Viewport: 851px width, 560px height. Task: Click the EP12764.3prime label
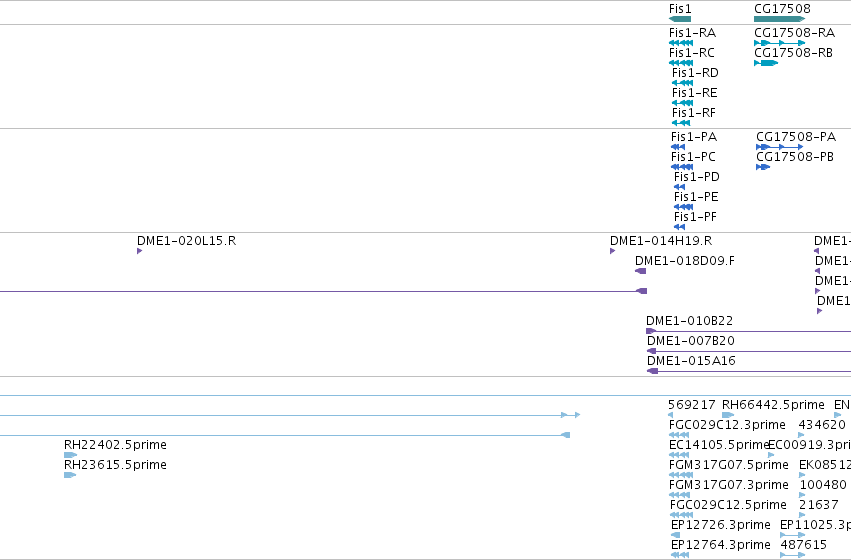(721, 545)
